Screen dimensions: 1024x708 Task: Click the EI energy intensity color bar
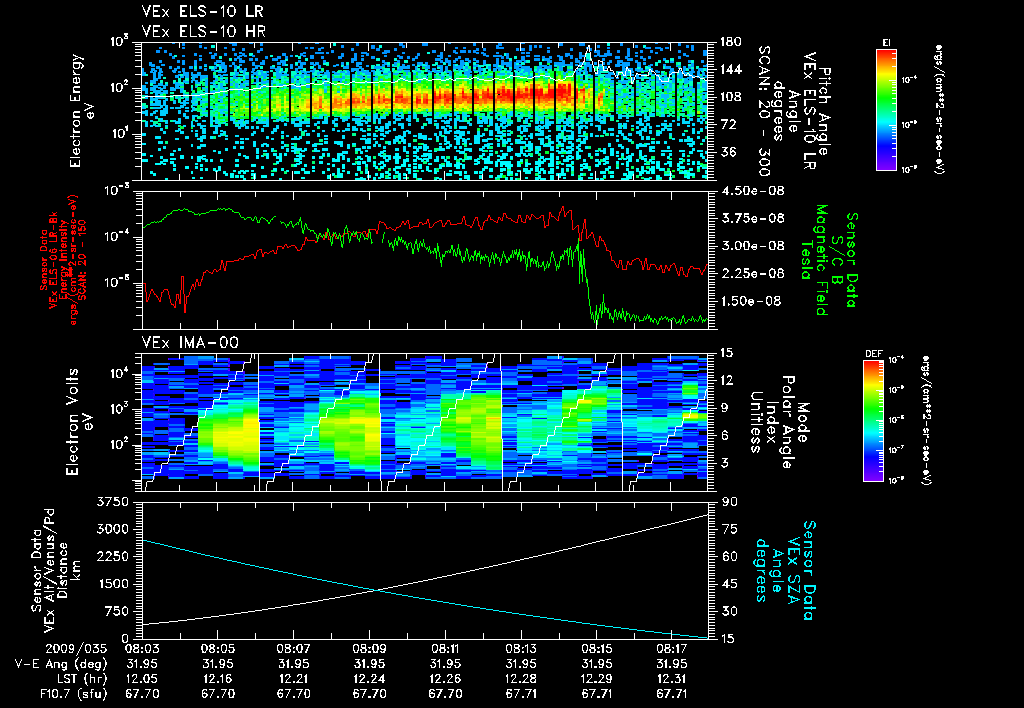point(886,109)
